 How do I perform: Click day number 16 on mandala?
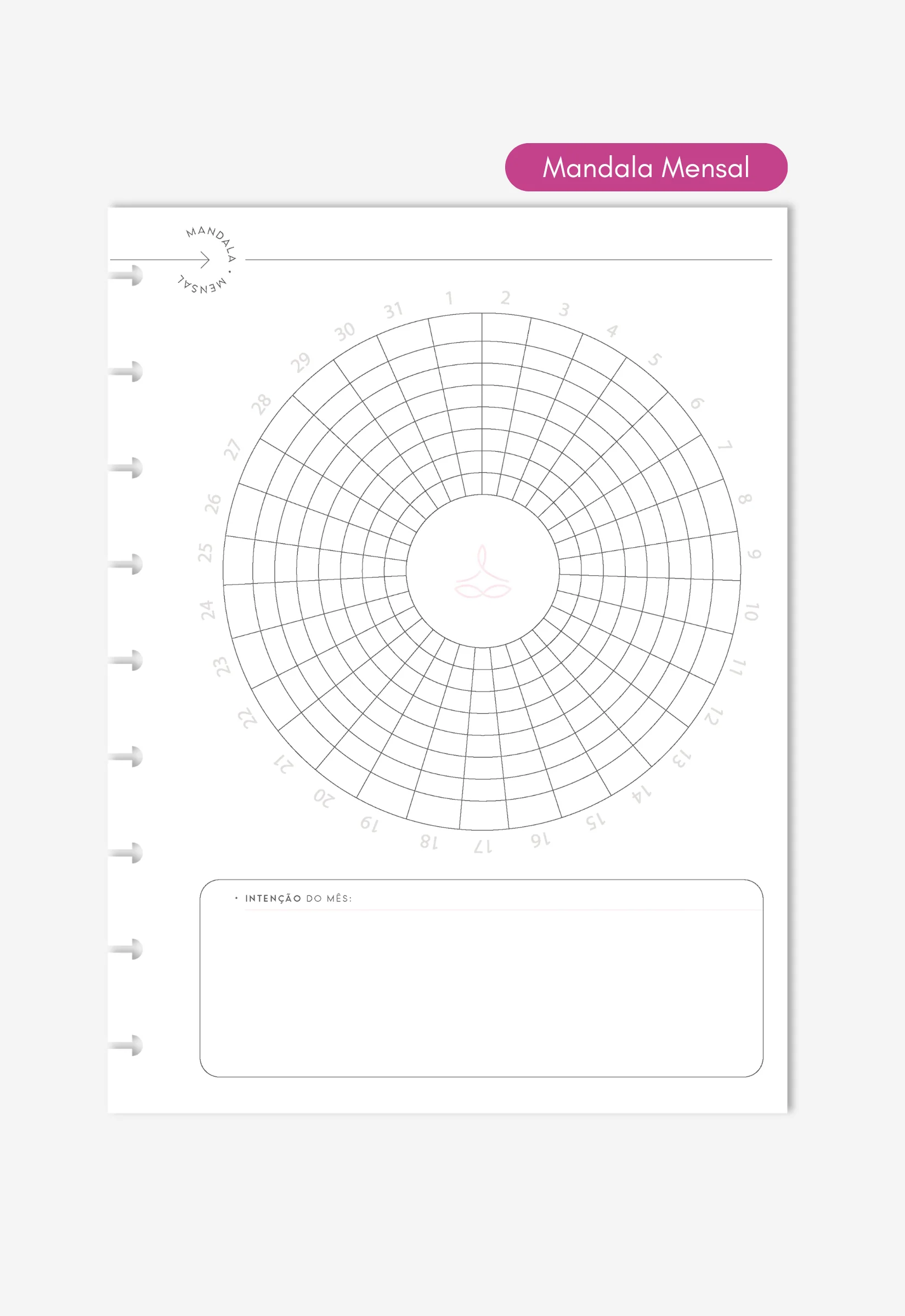click(x=540, y=839)
